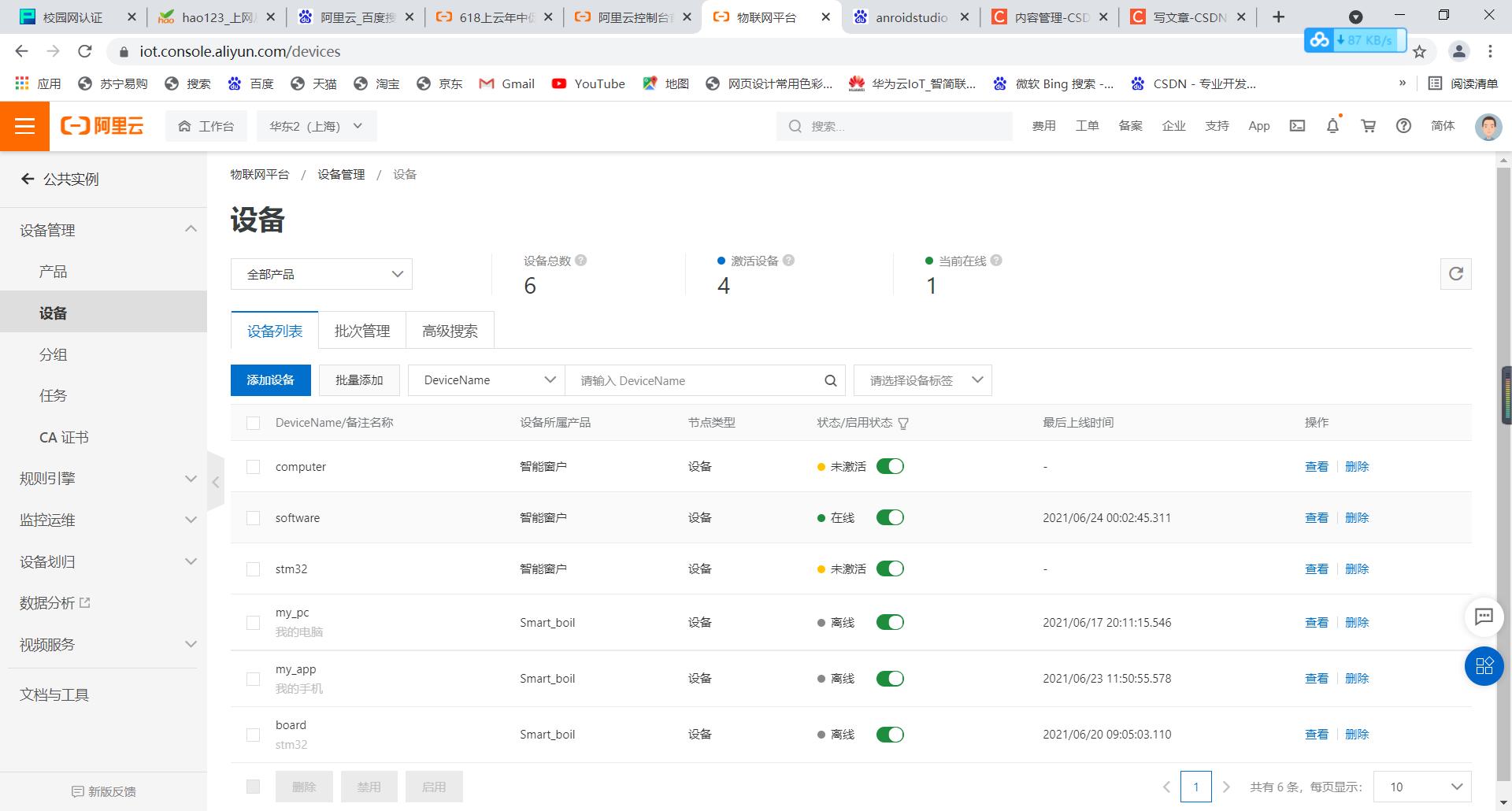Open the per-page count dropdown showing 10
The image size is (1512, 811).
1422,787
